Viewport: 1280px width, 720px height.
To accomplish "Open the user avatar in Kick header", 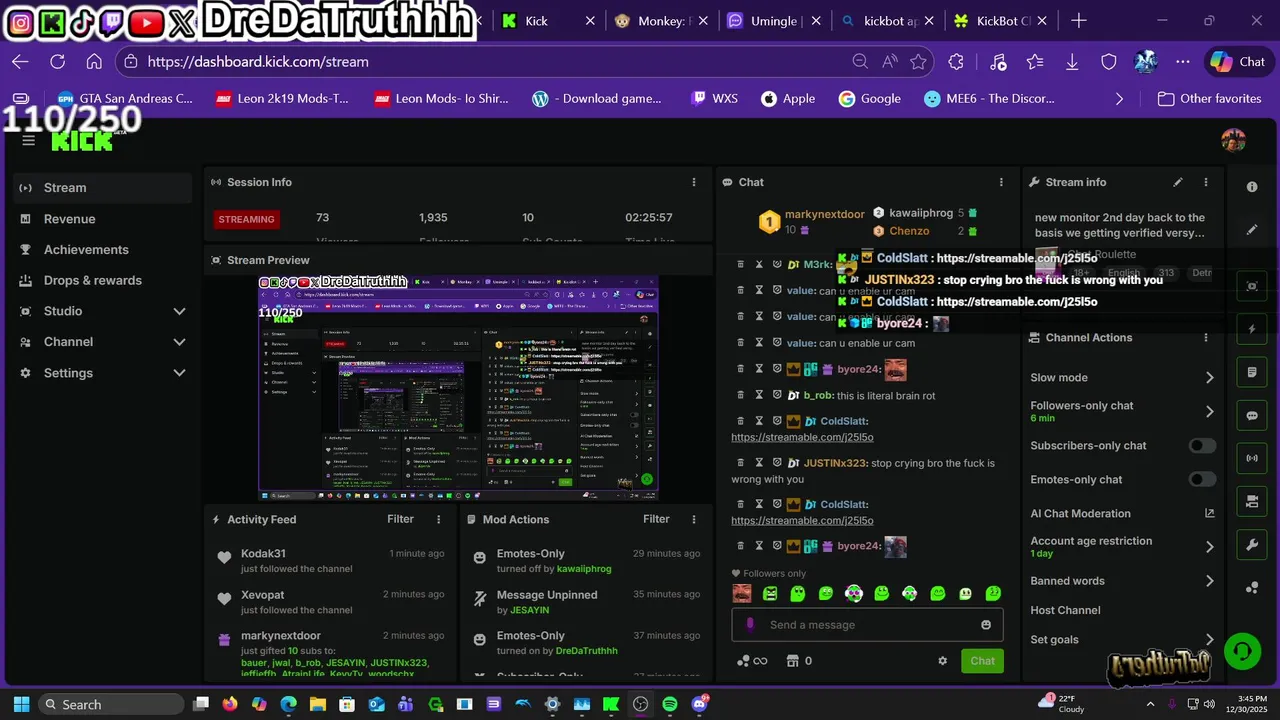I will tap(1233, 140).
